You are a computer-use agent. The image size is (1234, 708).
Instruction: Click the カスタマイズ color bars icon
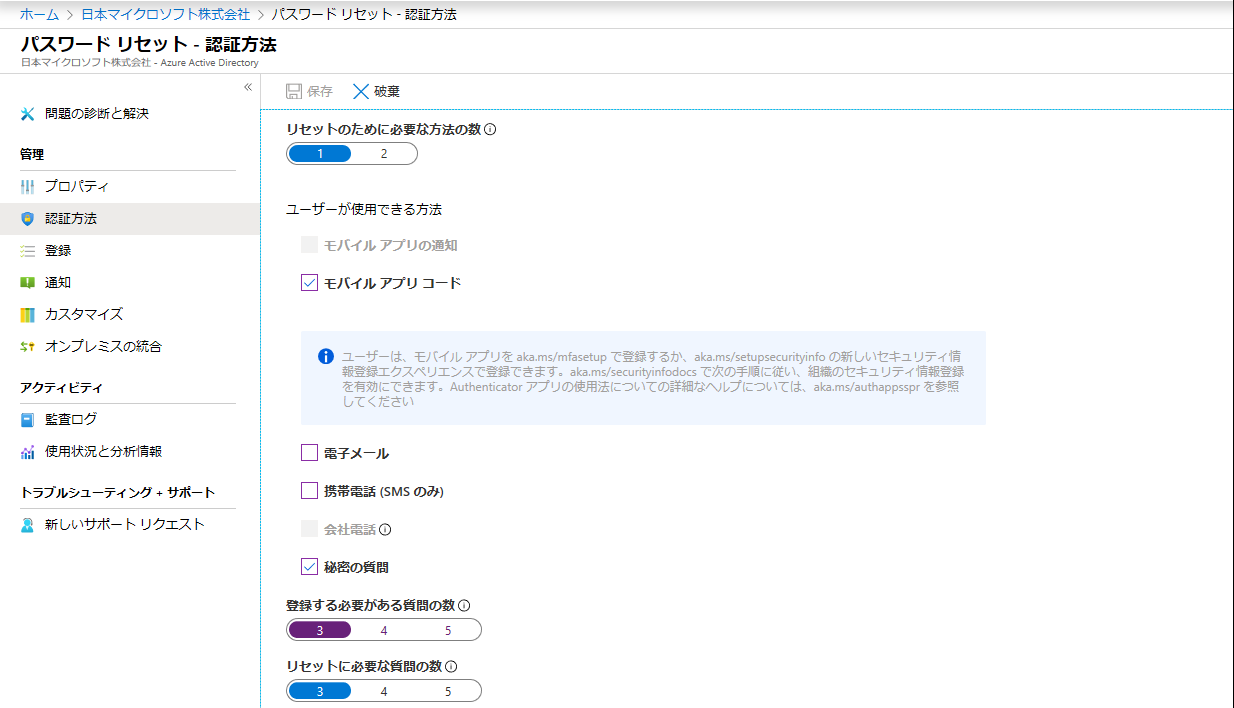pyautogui.click(x=28, y=315)
